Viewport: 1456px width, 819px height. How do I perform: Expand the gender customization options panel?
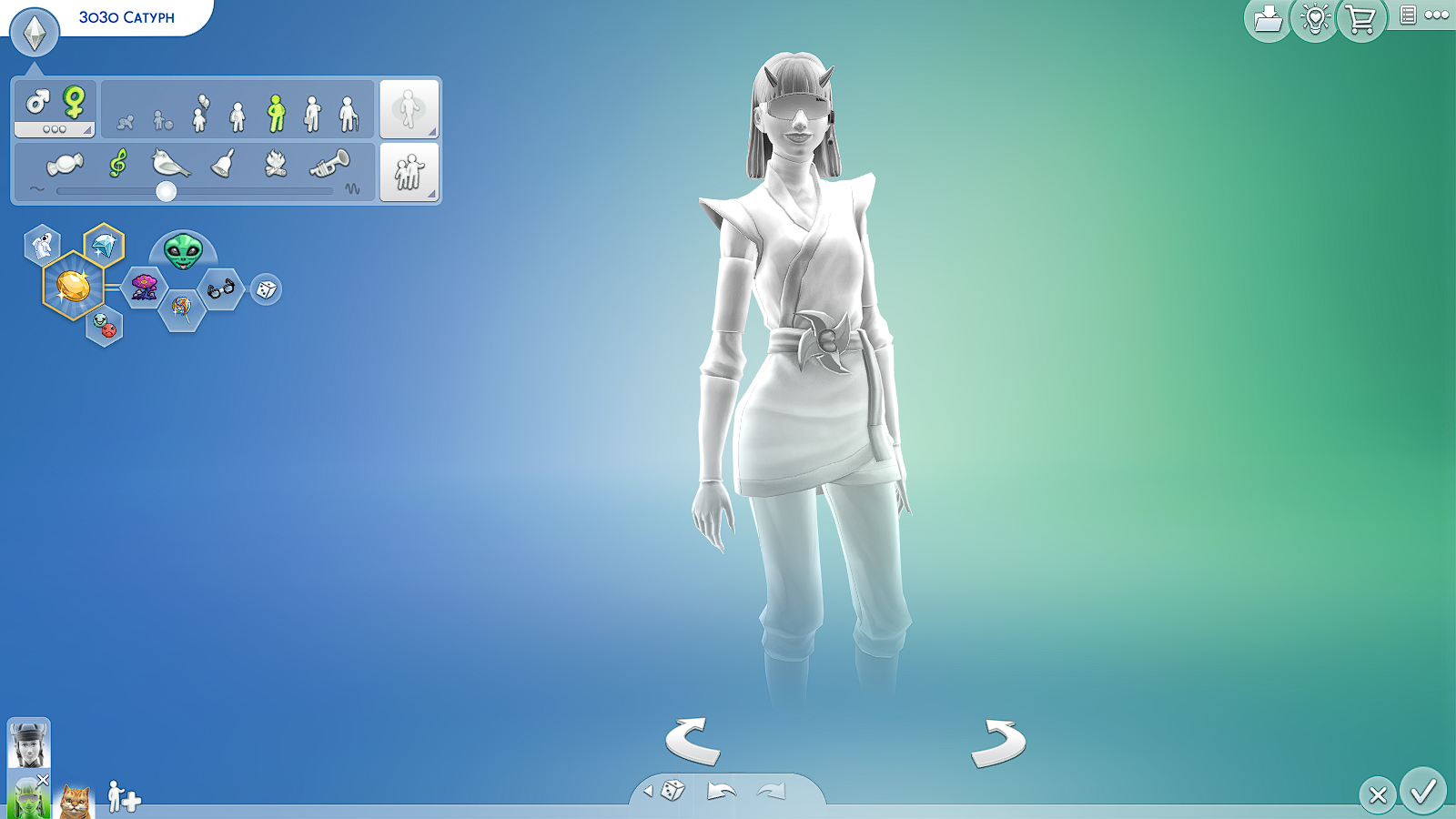point(54,130)
